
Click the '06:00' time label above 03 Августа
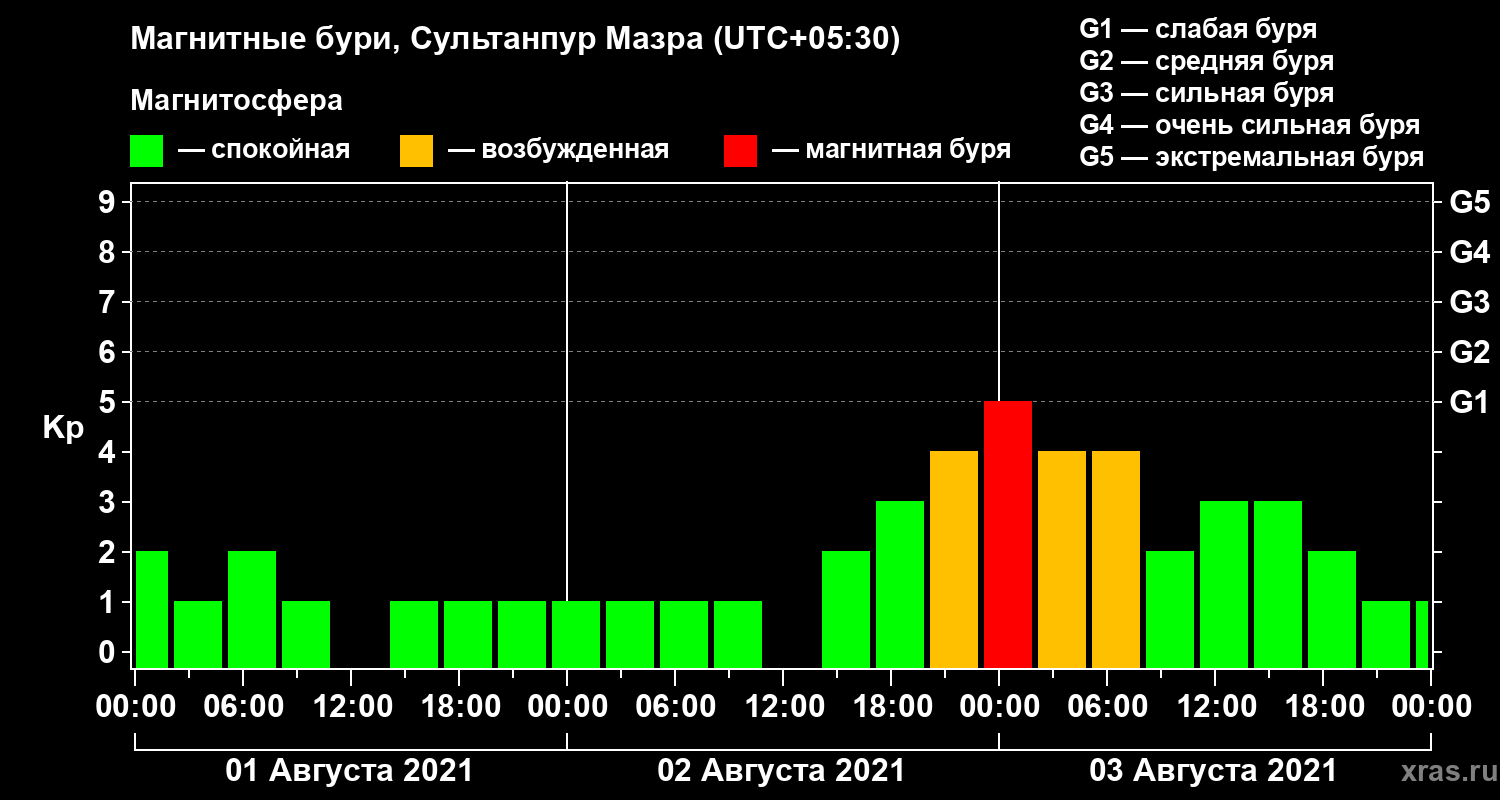point(1107,706)
